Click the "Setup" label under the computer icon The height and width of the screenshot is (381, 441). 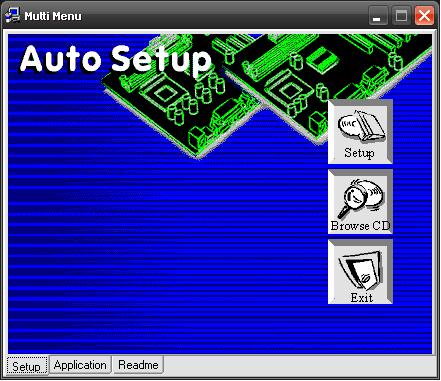pos(359,153)
